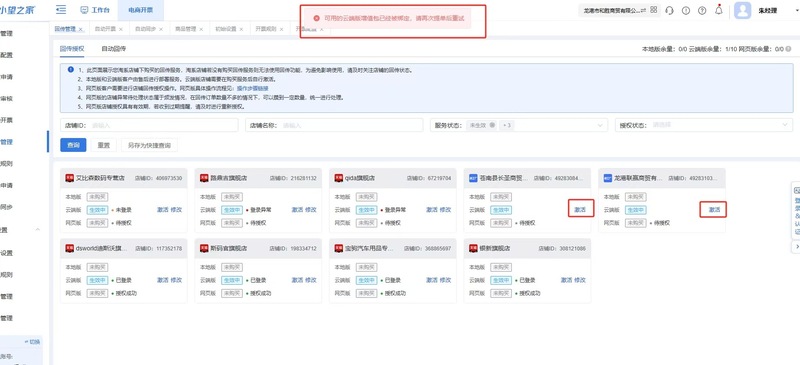Open the notification bell

[x=719, y=10]
